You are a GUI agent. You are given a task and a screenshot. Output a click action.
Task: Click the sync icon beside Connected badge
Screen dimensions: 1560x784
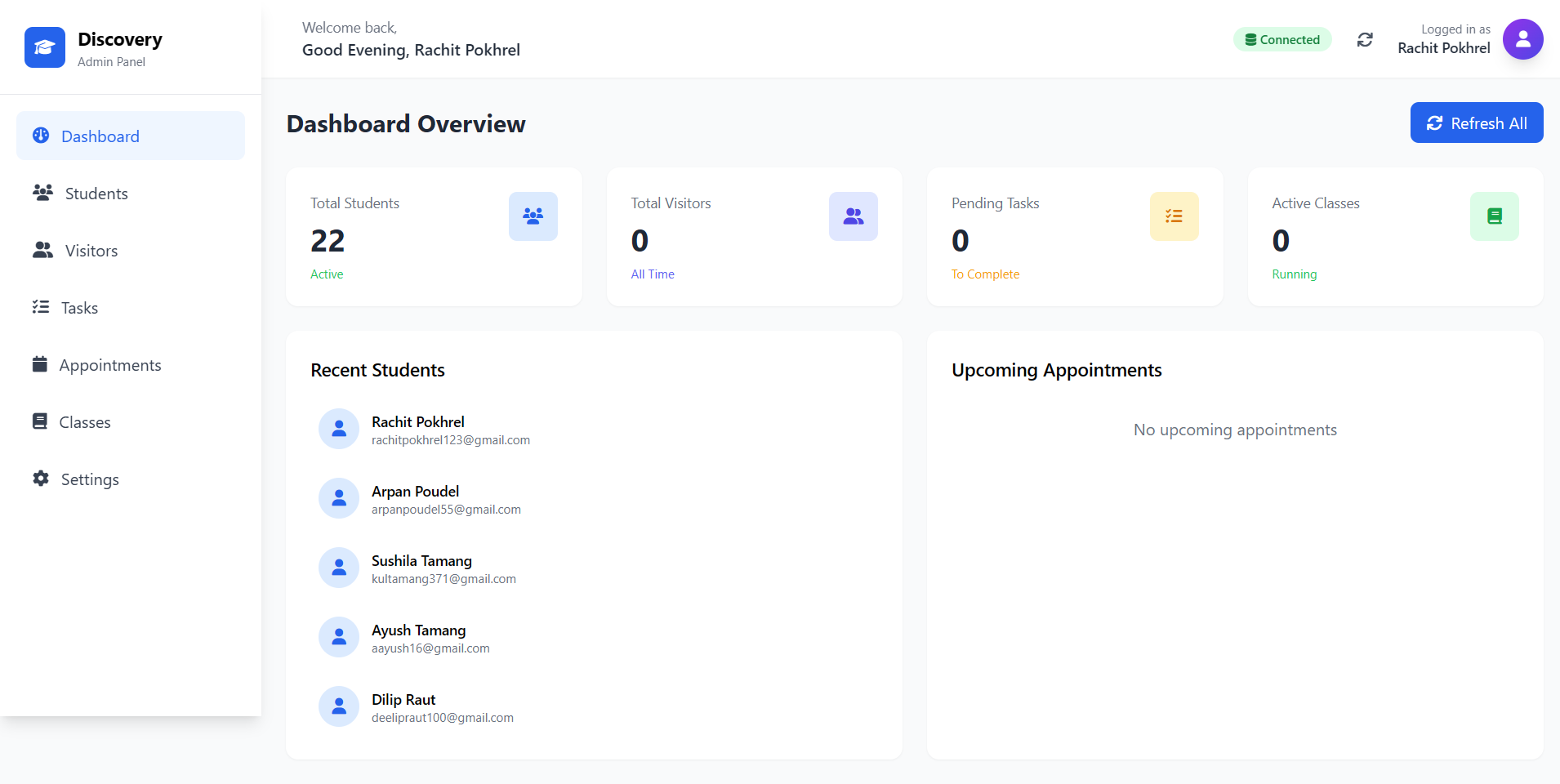click(1365, 40)
